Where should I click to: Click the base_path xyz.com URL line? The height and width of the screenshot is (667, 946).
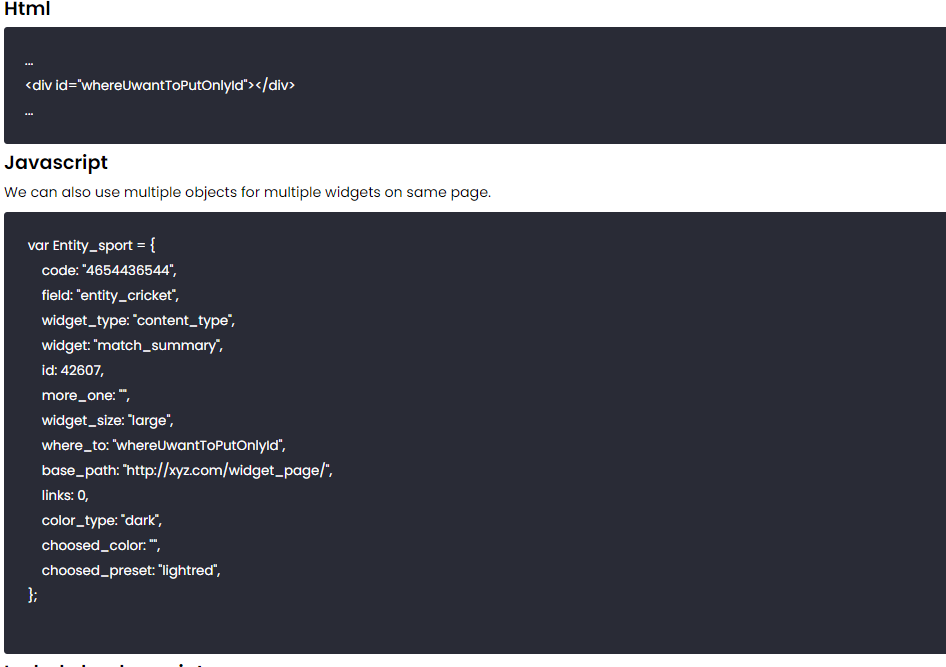click(x=187, y=470)
